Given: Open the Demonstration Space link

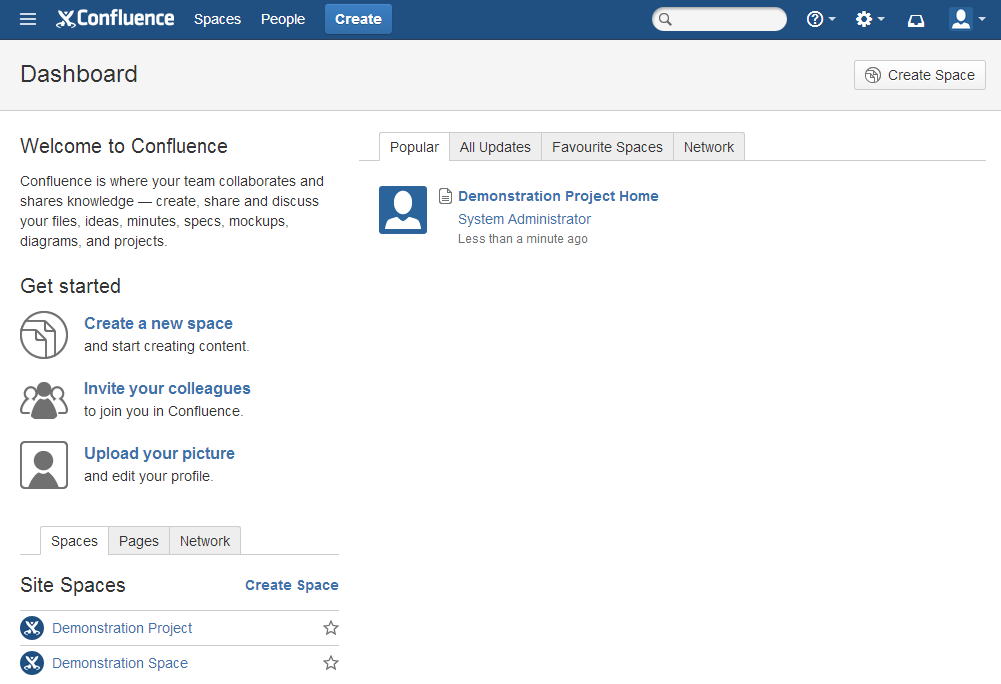Looking at the screenshot, I should pyautogui.click(x=120, y=664).
